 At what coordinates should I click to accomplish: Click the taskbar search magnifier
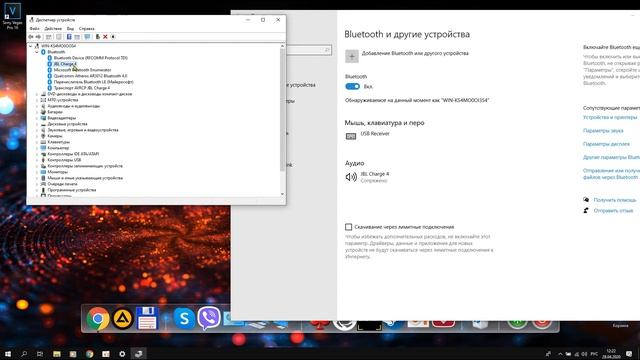tap(24, 354)
